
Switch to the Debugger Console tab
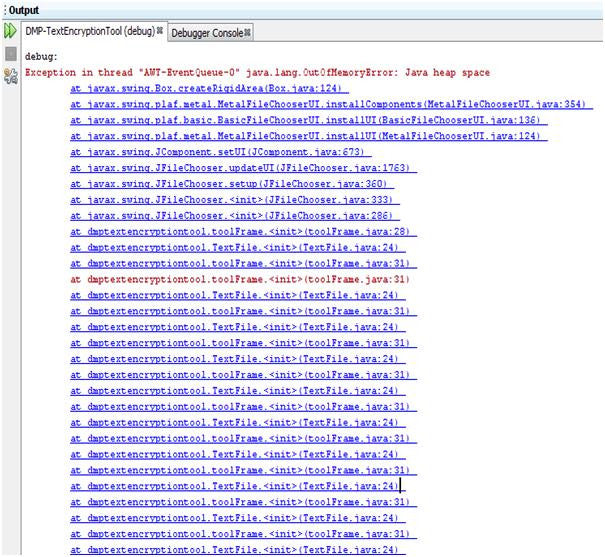[x=206, y=32]
